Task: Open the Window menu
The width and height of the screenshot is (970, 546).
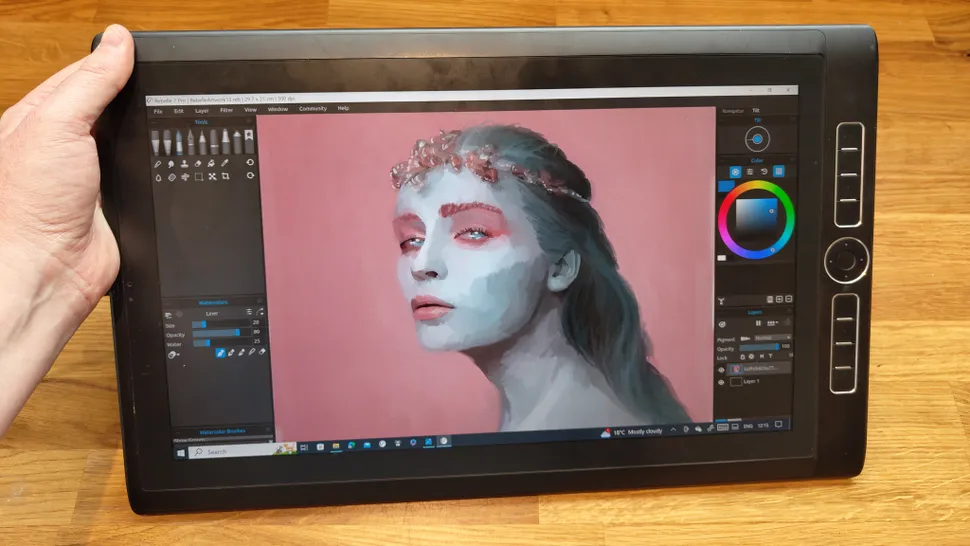Action: click(277, 109)
